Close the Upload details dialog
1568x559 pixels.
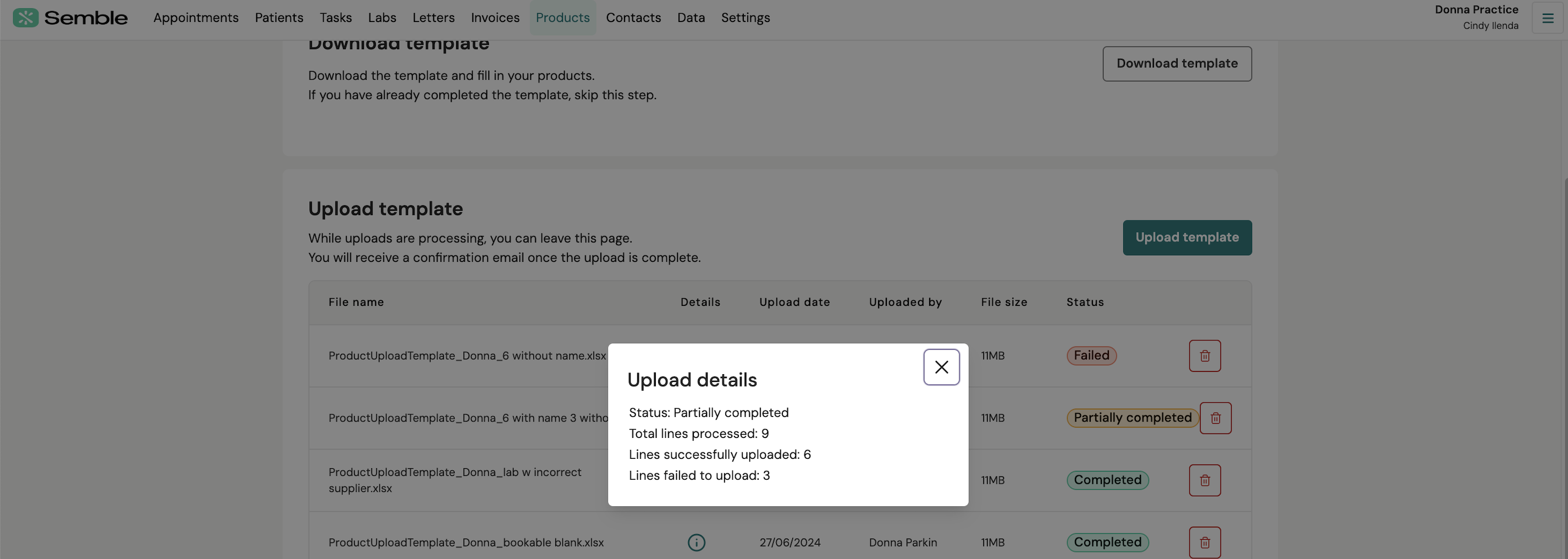(x=941, y=367)
